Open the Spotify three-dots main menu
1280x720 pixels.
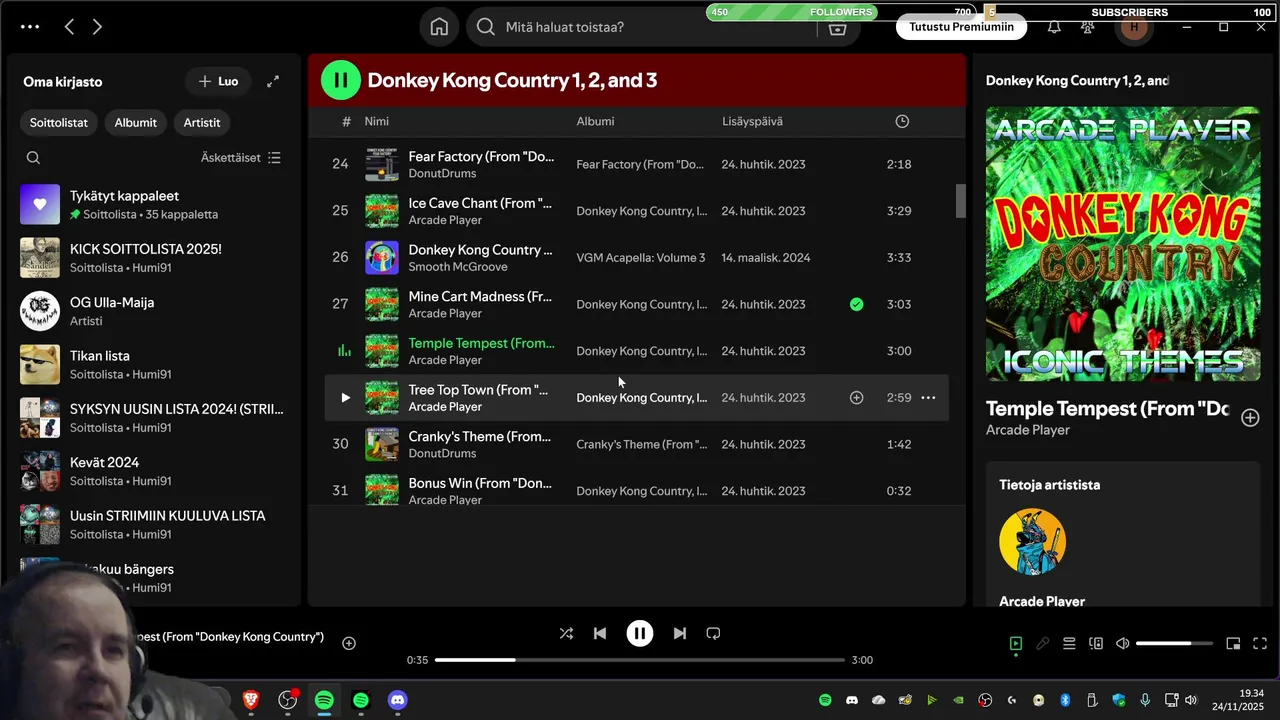click(x=30, y=27)
